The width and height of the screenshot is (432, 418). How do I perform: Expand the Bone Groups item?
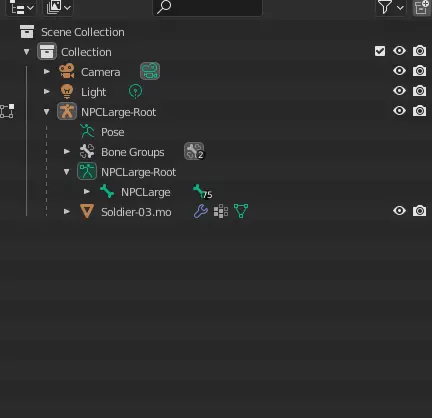tap(67, 152)
